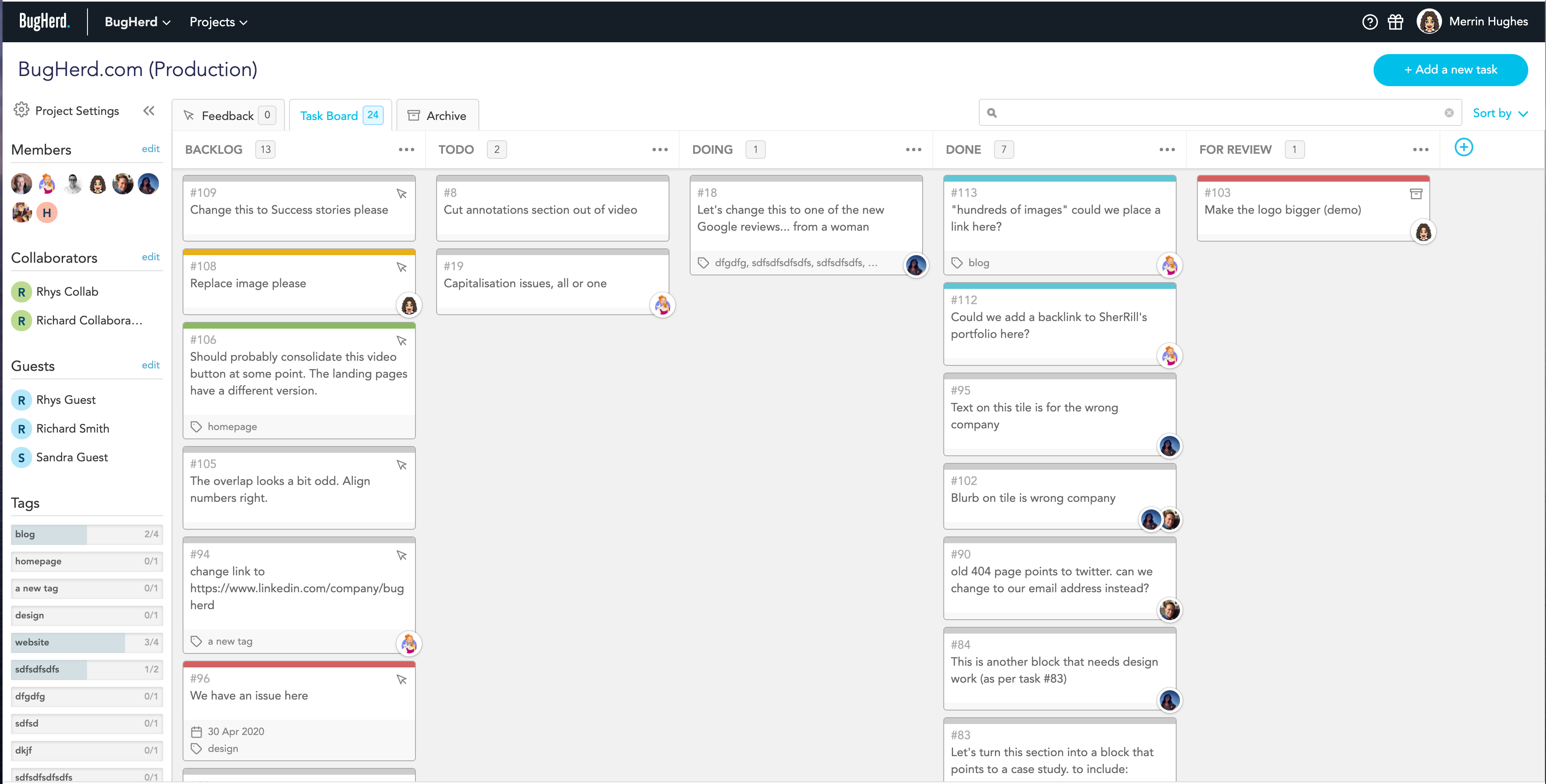The image size is (1546, 784).
Task: Click the cursor icon on task #105
Action: coord(402,465)
